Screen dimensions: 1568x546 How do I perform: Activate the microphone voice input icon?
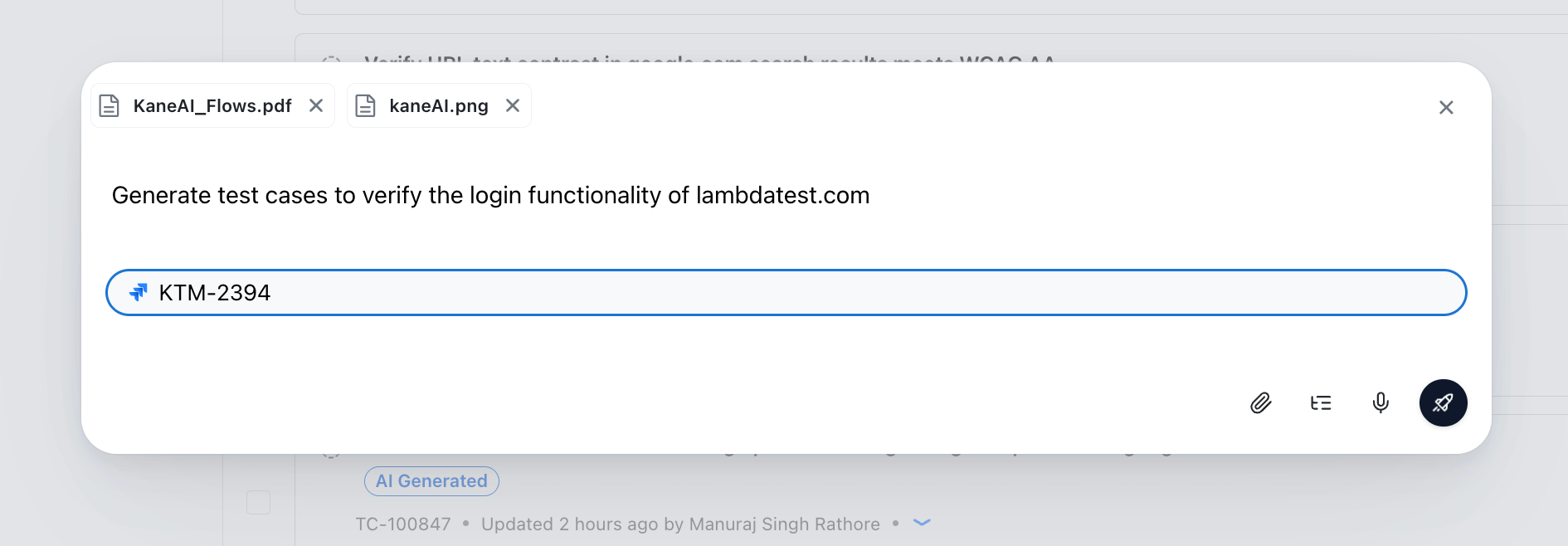[1380, 402]
